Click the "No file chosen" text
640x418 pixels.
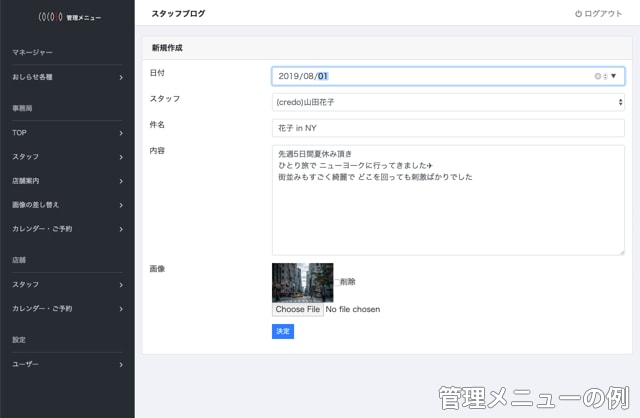point(353,309)
